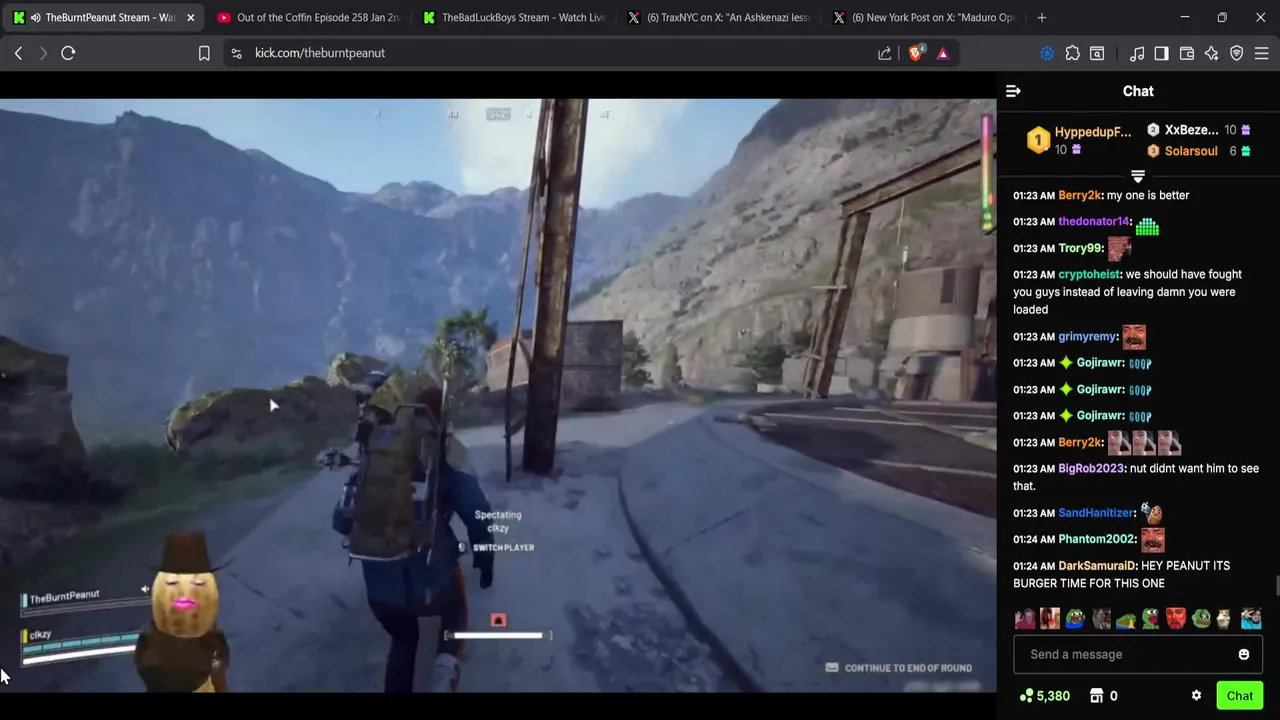The height and width of the screenshot is (720, 1280).
Task: Insert the red-faced man quick emote
Action: coord(1176,619)
